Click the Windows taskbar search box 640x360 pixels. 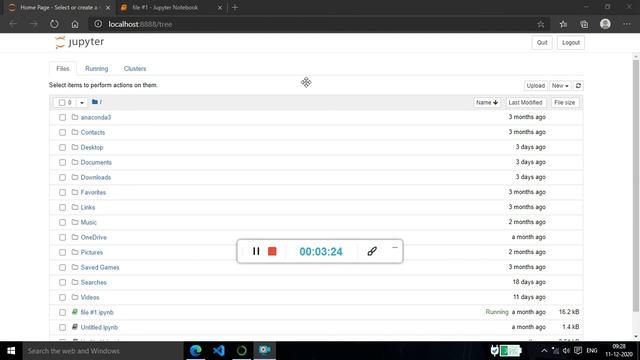coord(103,351)
